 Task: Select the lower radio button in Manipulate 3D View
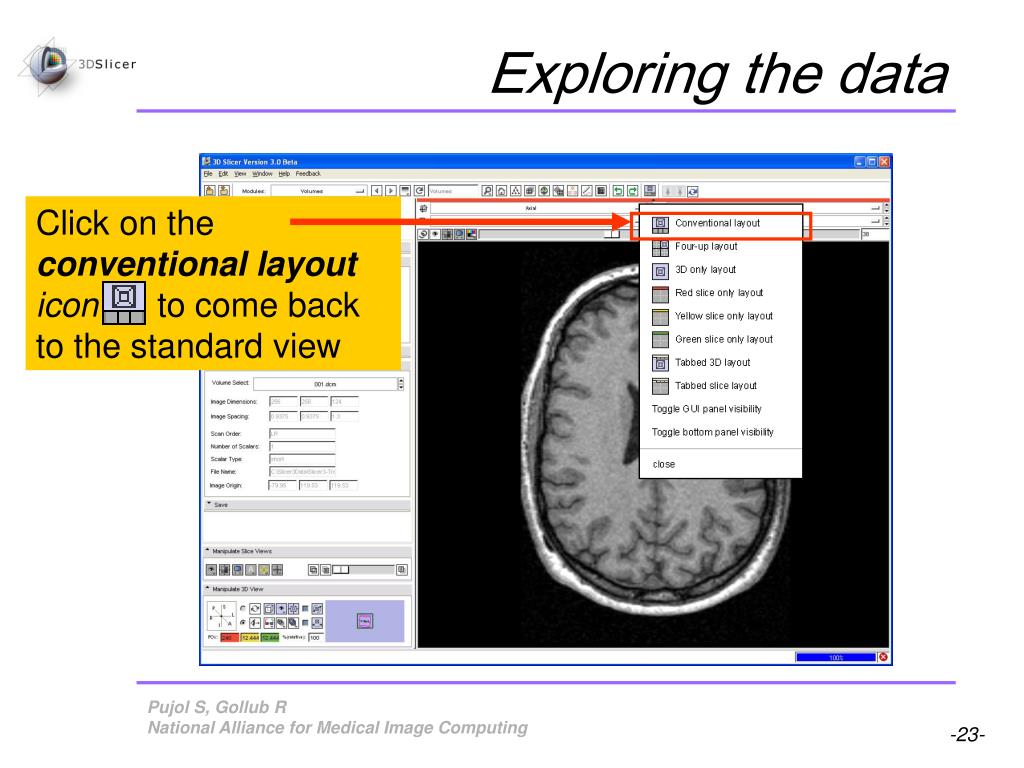(242, 622)
